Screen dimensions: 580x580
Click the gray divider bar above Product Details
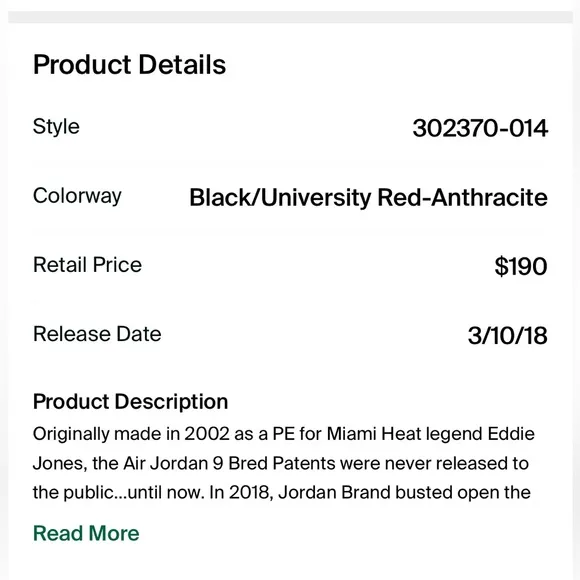point(290,17)
